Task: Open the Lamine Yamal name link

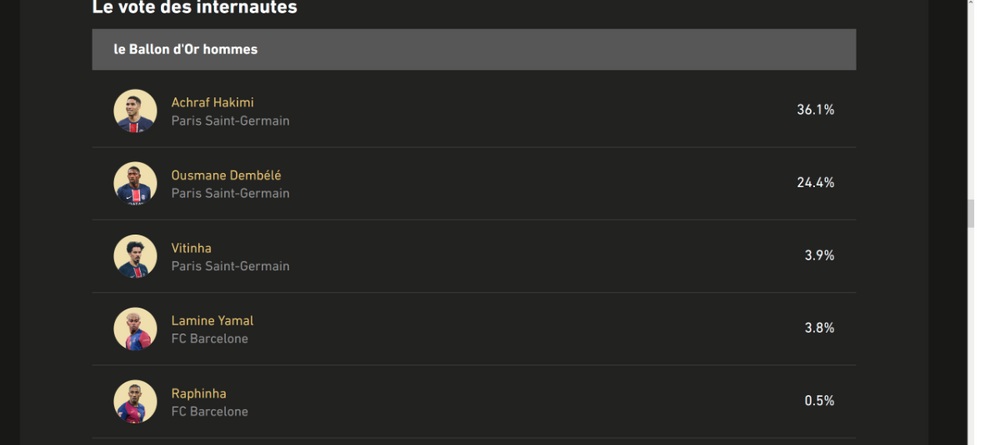Action: click(212, 321)
